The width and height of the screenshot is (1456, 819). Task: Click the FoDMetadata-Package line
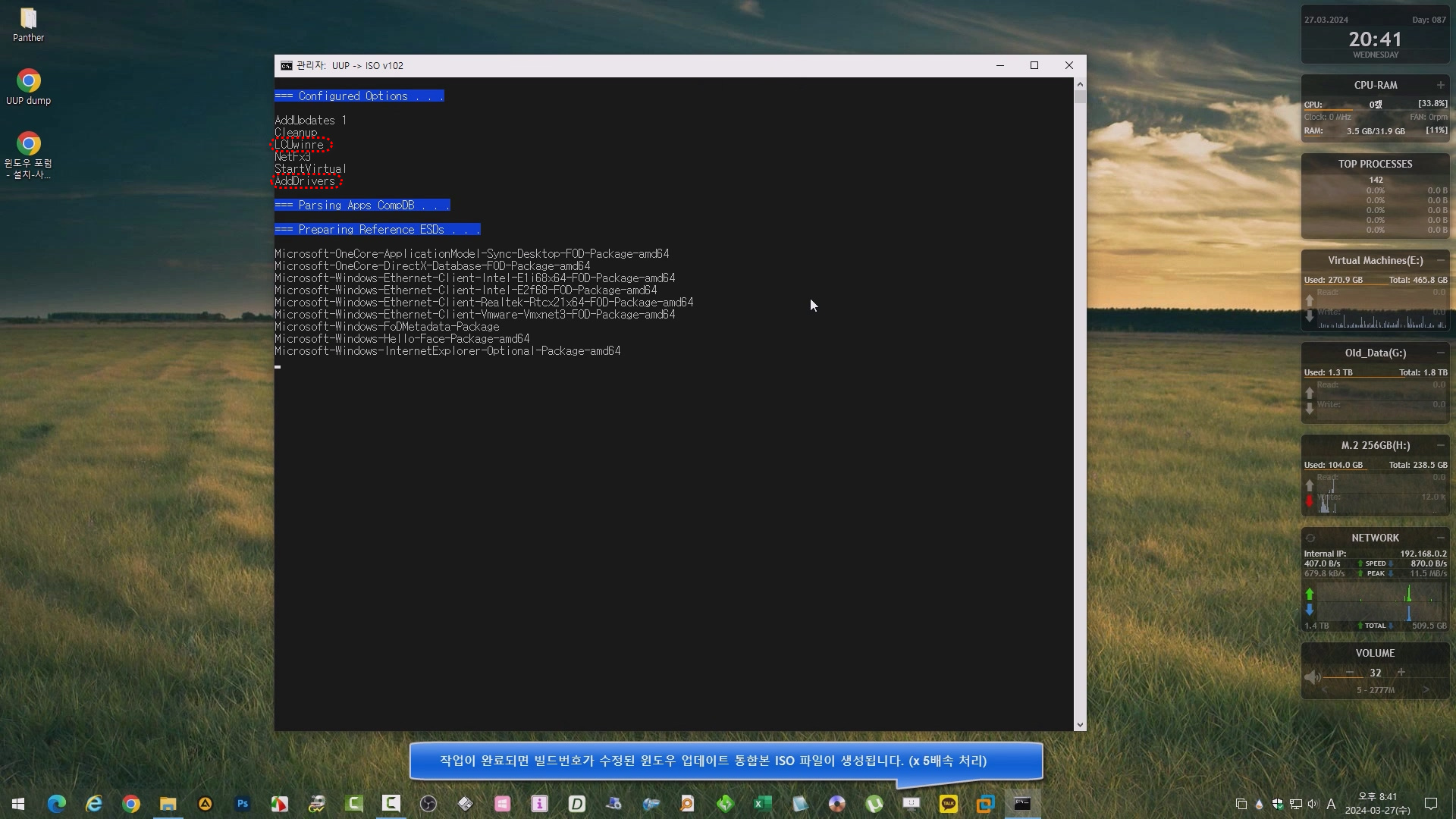point(387,327)
